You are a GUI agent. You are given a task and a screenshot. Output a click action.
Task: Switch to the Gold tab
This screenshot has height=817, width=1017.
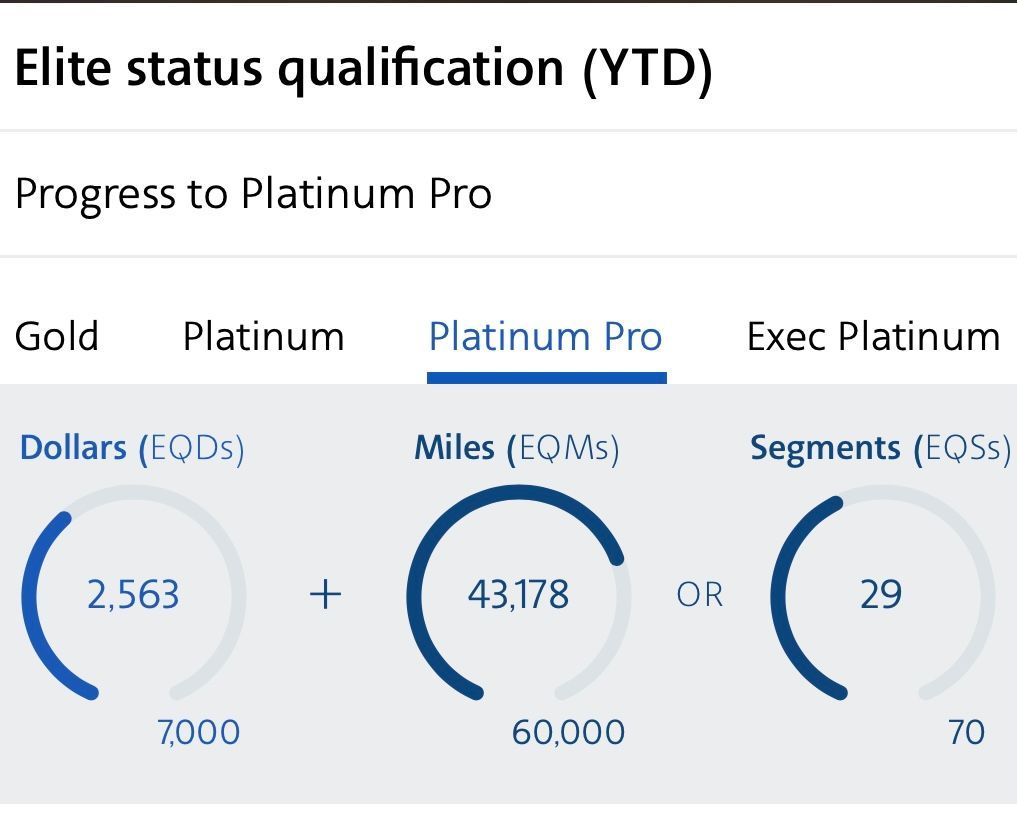point(56,337)
